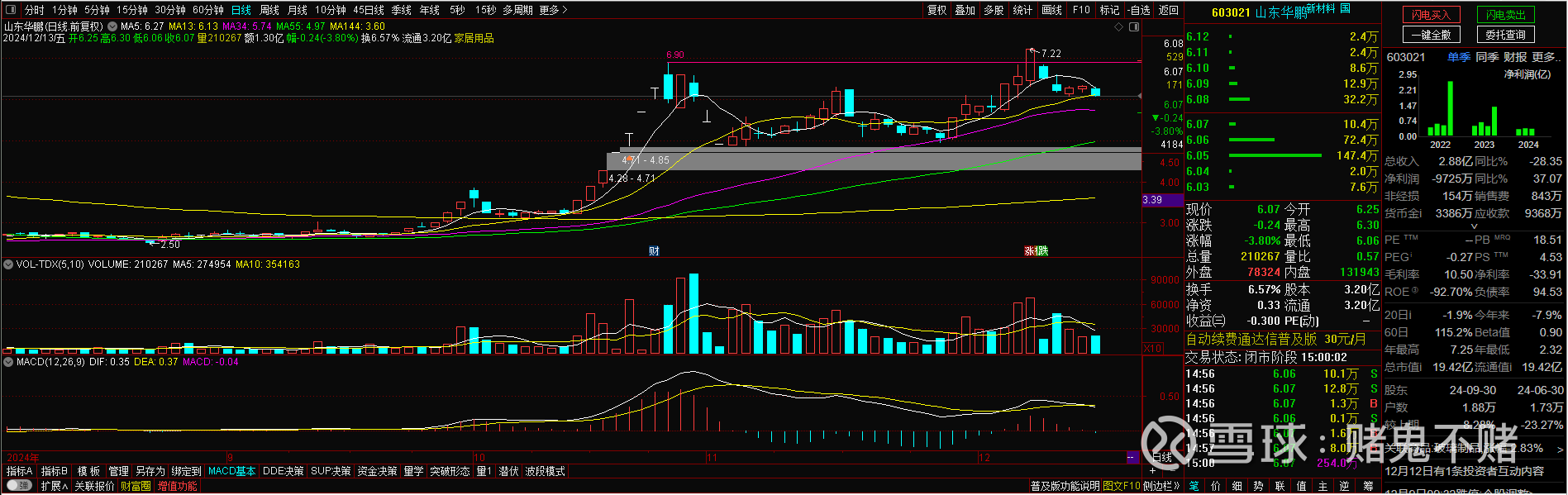Toggle the side panel icon next to the diamond
The width and height of the screenshot is (1568, 495).
(x=1132, y=27)
